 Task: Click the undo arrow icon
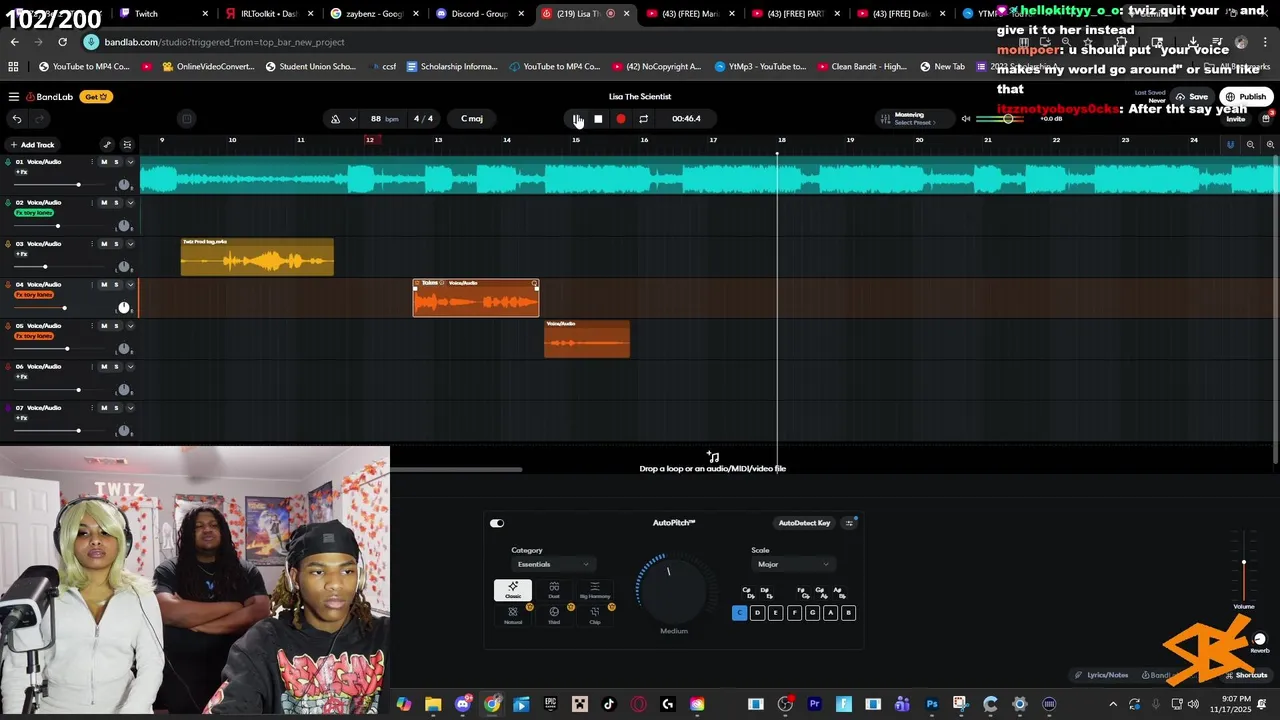(16, 119)
